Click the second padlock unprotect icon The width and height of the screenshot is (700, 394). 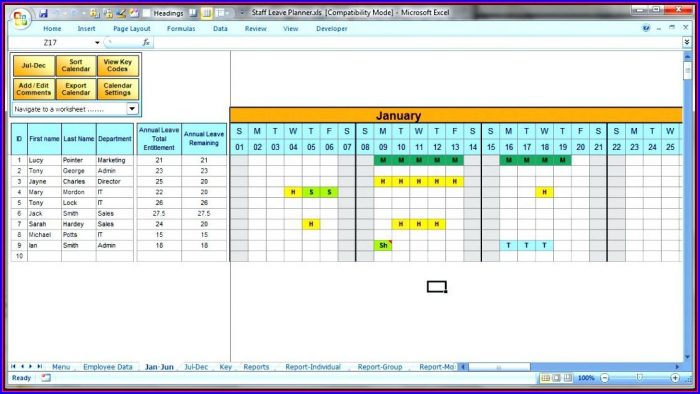pos(108,13)
